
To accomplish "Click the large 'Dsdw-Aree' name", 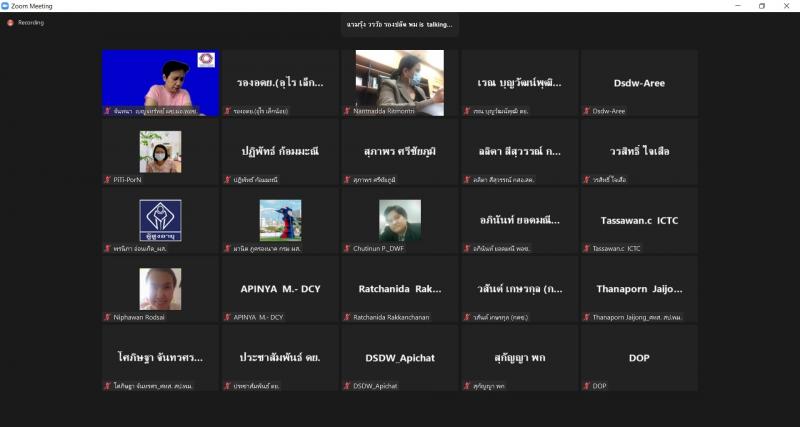I will pyautogui.click(x=639, y=83).
